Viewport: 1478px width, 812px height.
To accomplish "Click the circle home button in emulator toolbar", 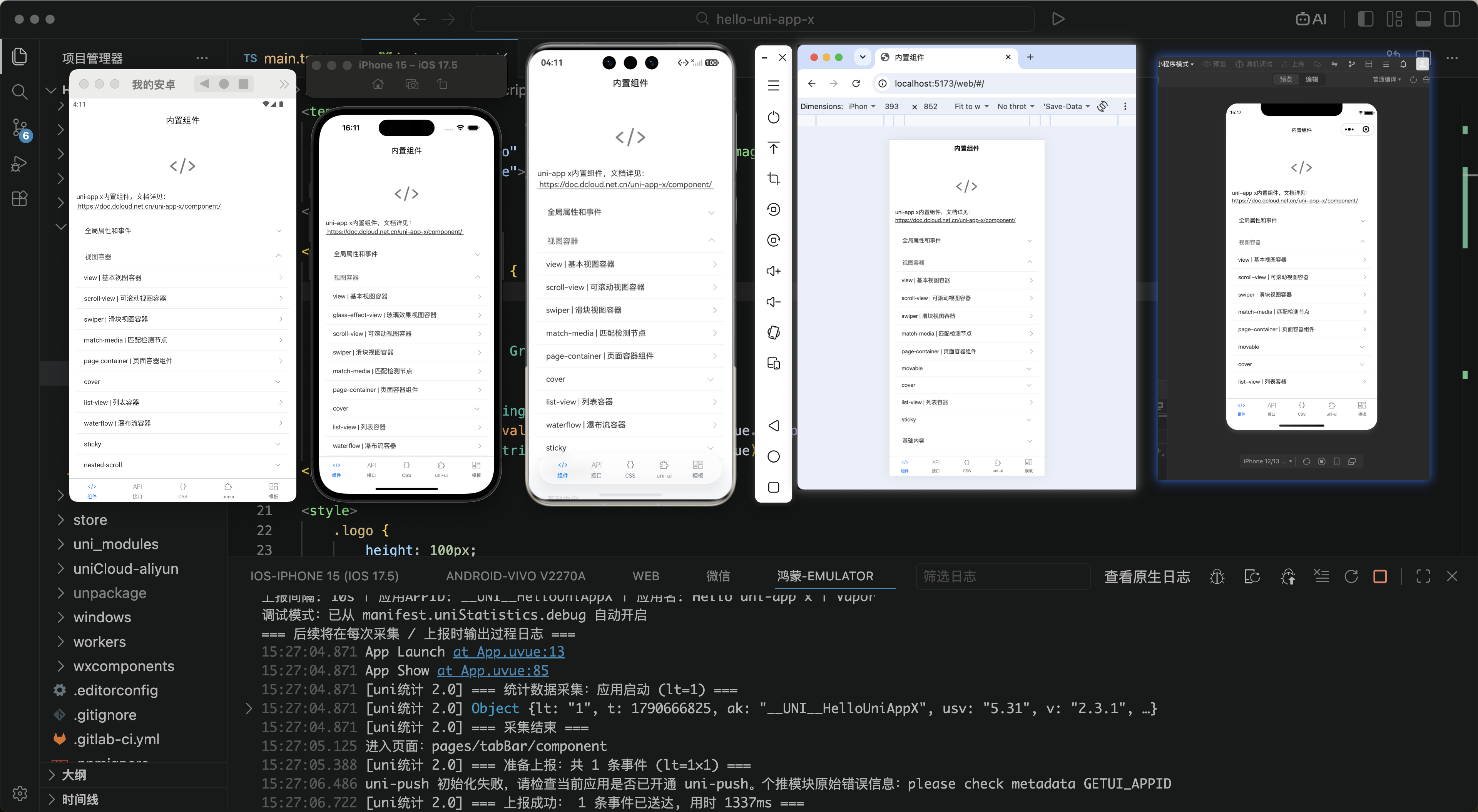I will (x=773, y=457).
